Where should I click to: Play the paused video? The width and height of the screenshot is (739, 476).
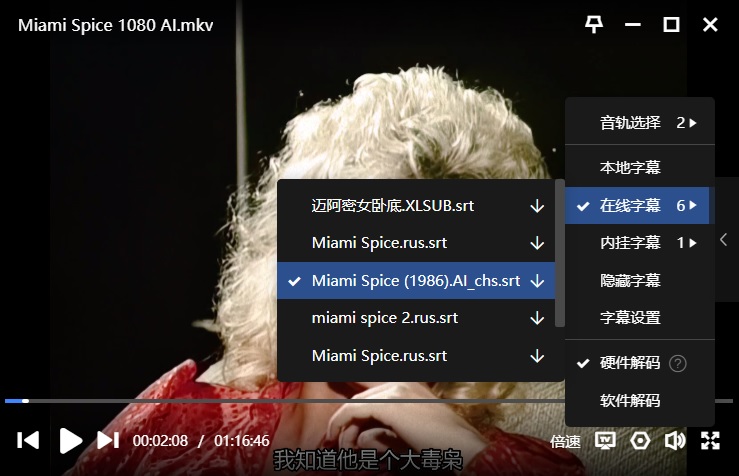click(x=70, y=440)
